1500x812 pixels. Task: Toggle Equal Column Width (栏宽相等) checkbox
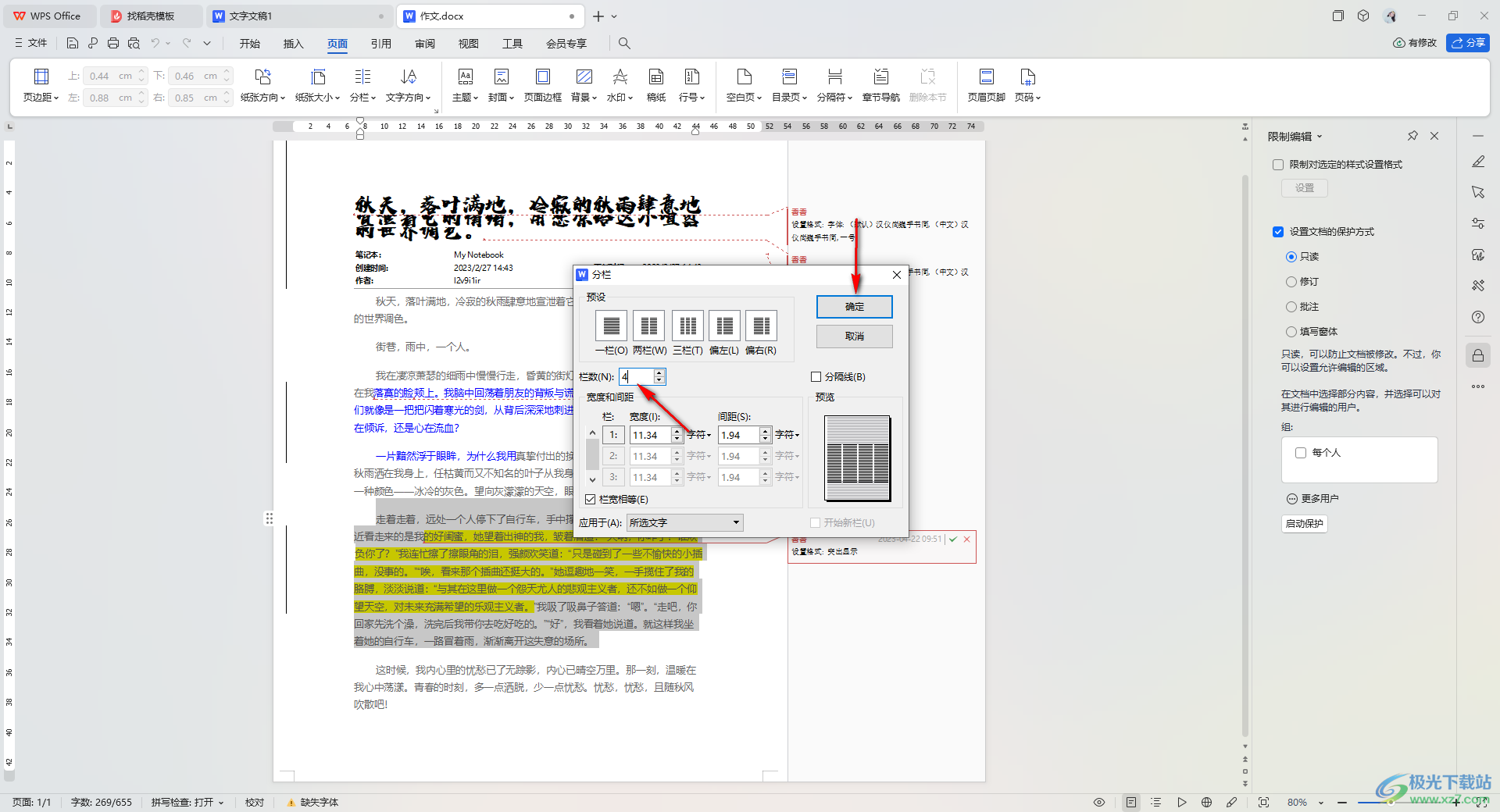point(591,500)
